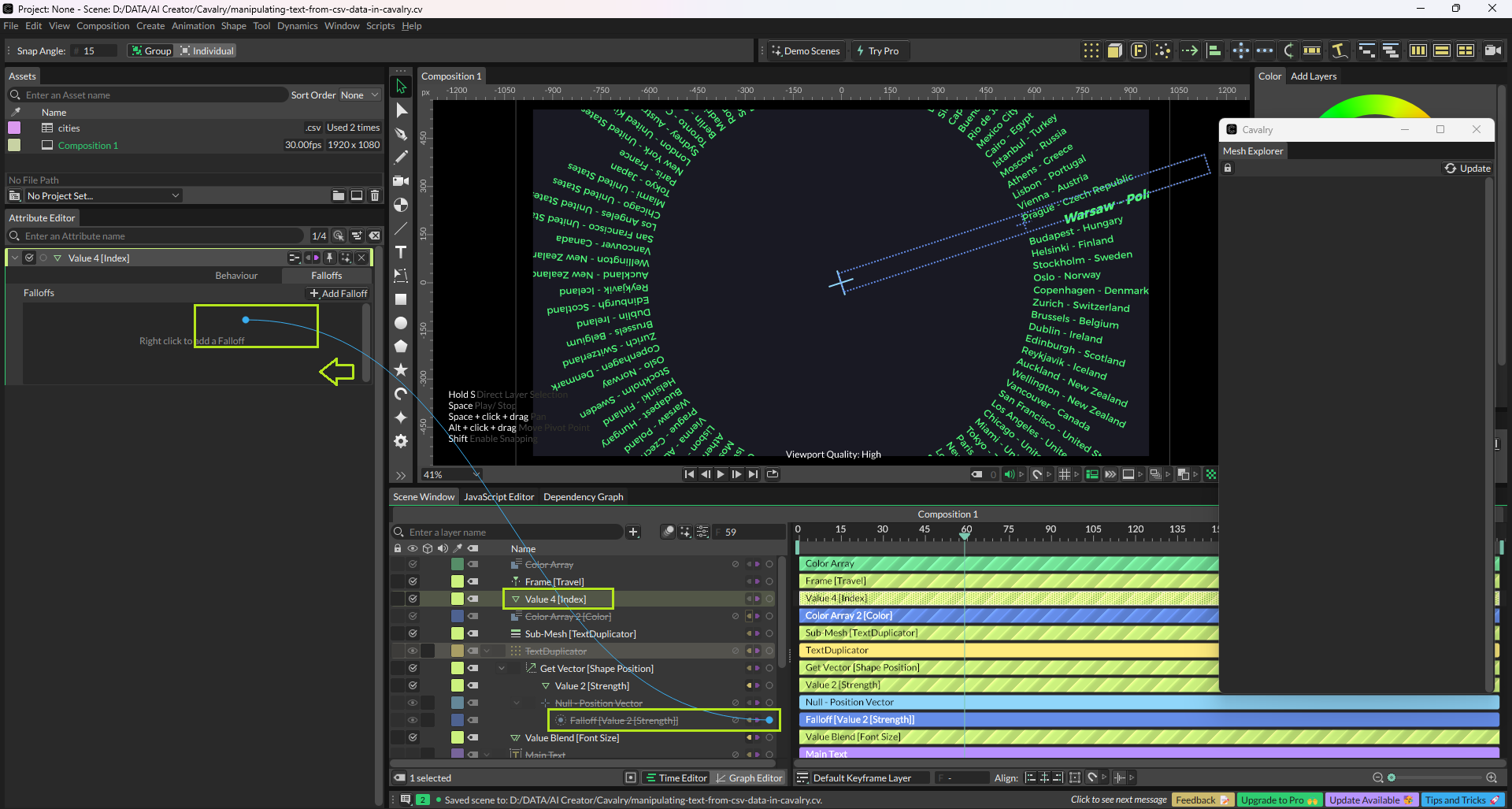The image size is (1512, 809).
Task: Toggle visibility of Sub-Mesh [TextDuplicator] layer
Action: tap(413, 633)
